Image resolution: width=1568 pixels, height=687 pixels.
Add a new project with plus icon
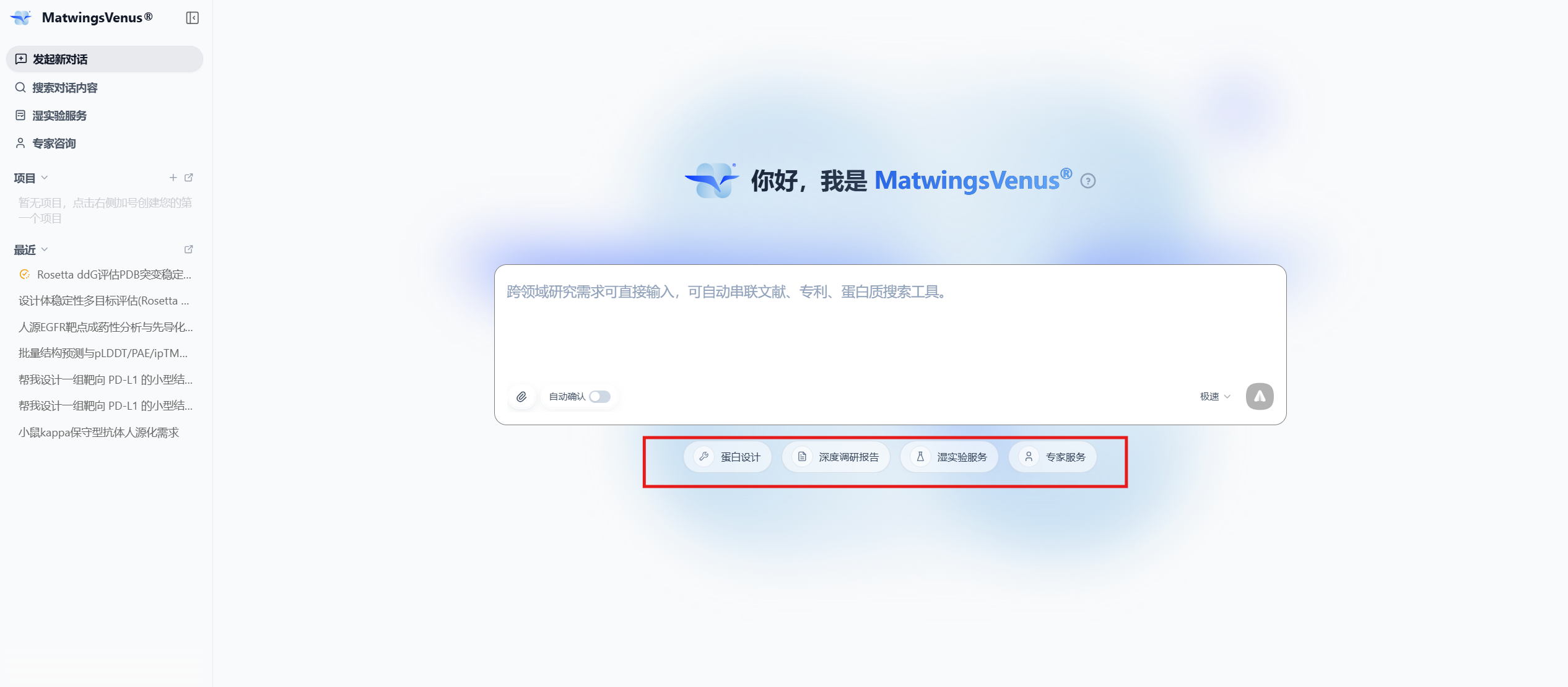click(x=173, y=178)
